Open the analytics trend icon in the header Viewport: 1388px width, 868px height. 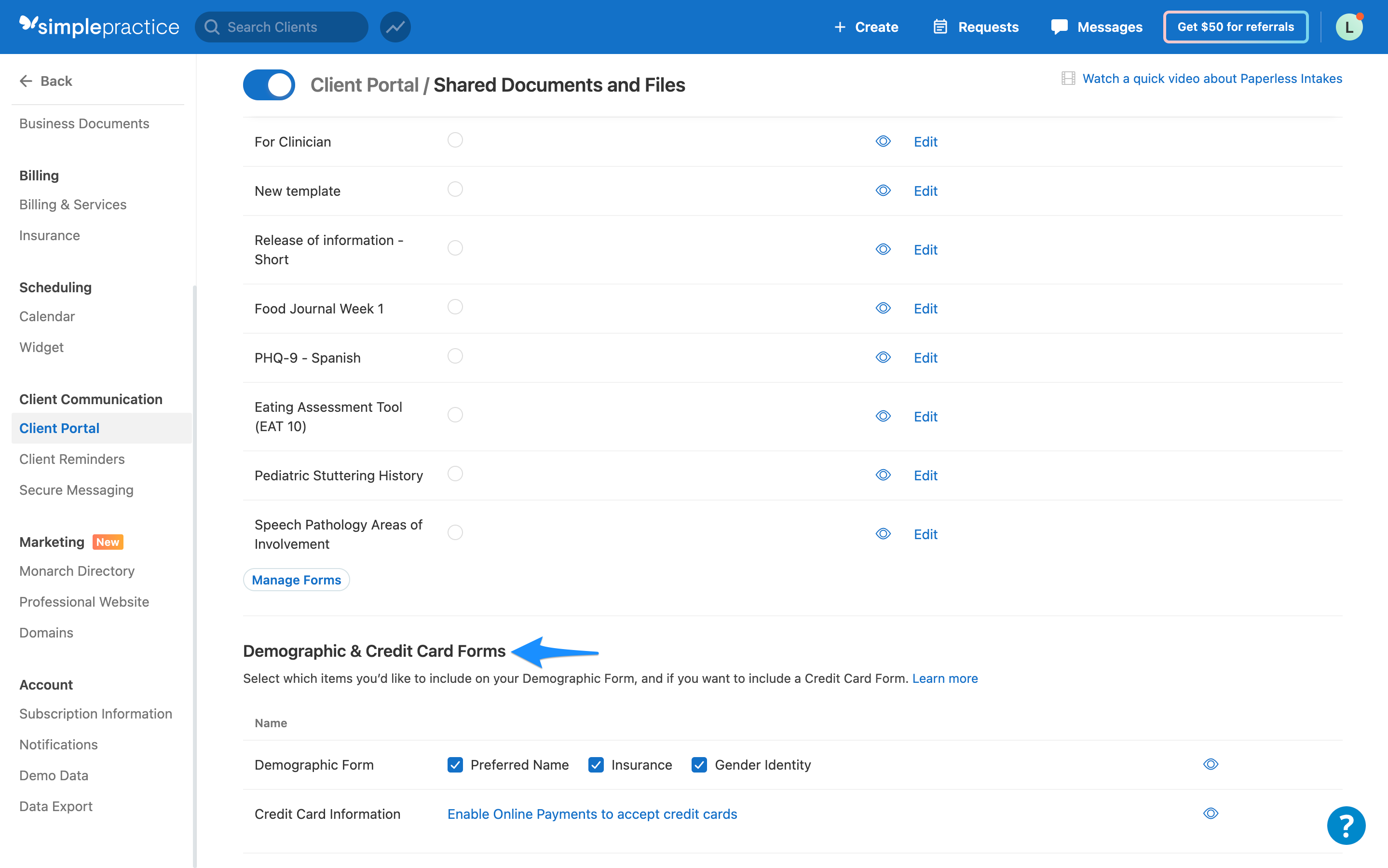(395, 27)
